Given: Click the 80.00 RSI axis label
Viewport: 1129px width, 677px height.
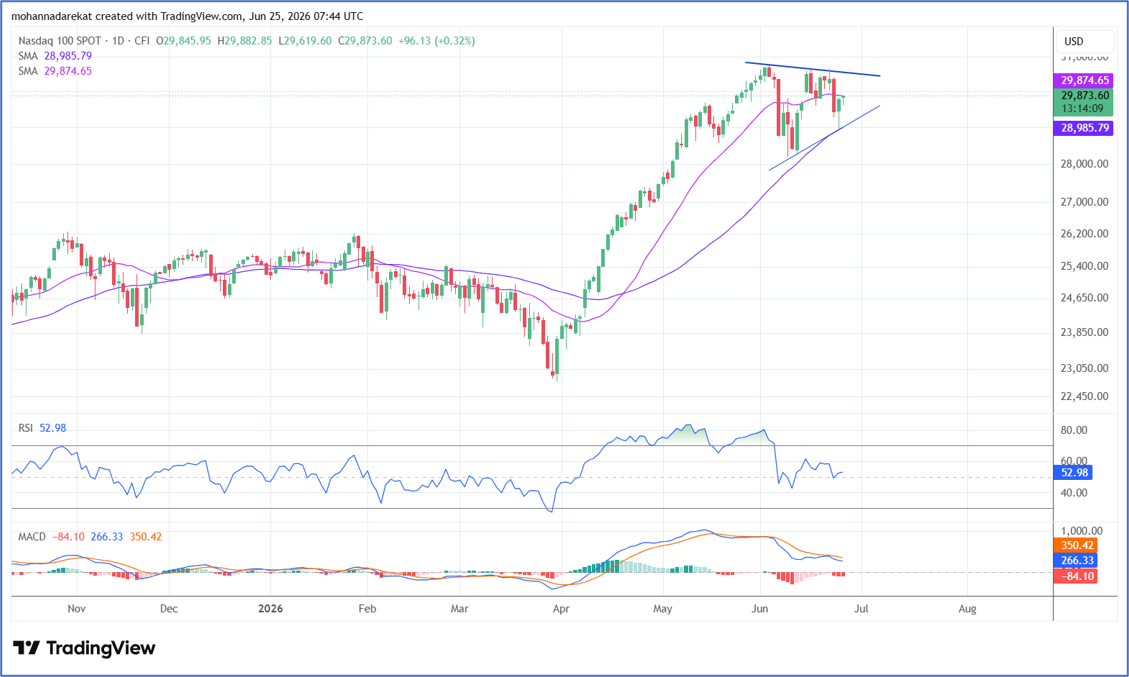Looking at the screenshot, I should pos(1074,431).
